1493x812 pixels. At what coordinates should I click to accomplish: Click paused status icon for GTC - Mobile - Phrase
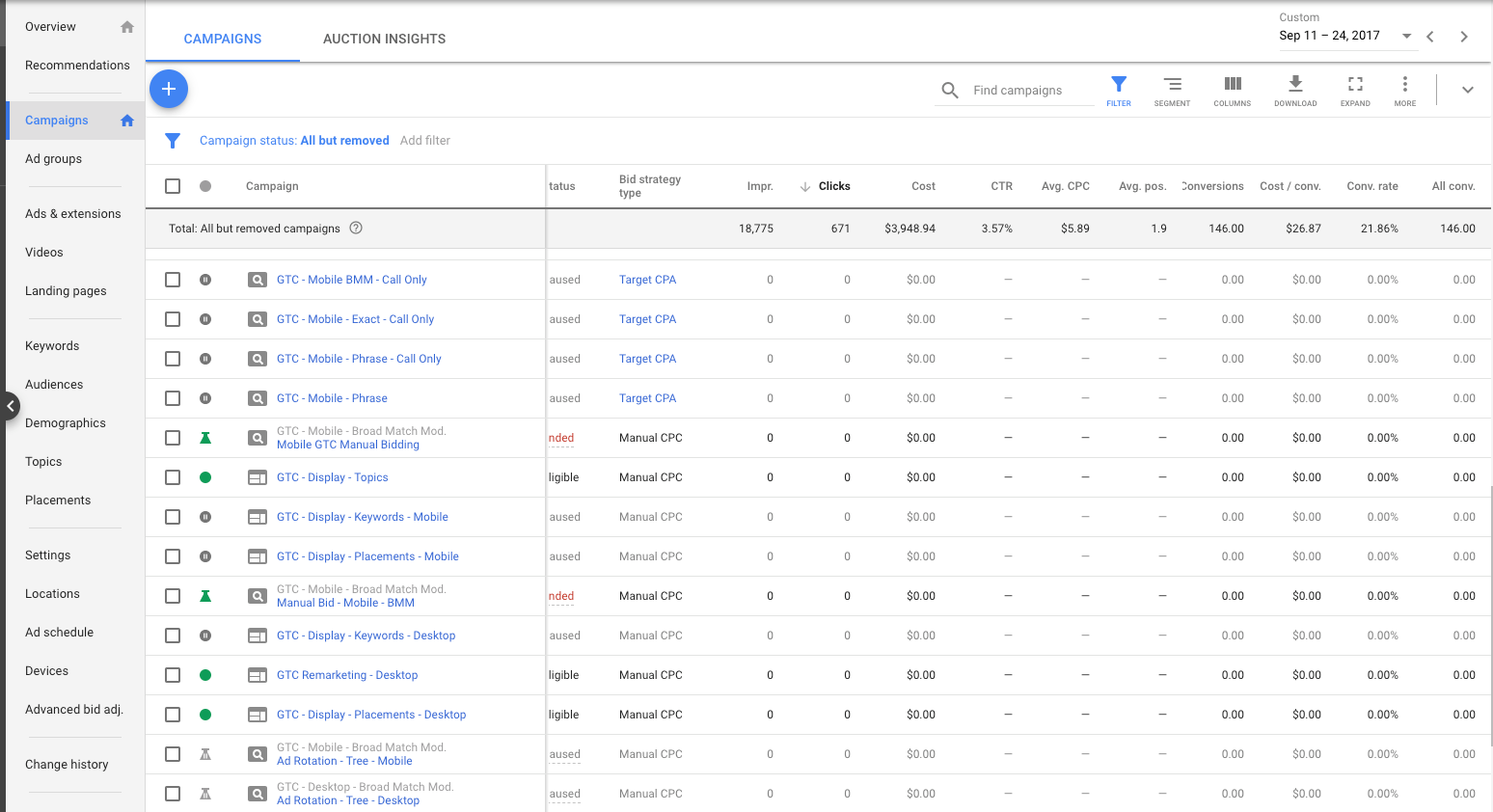[205, 398]
